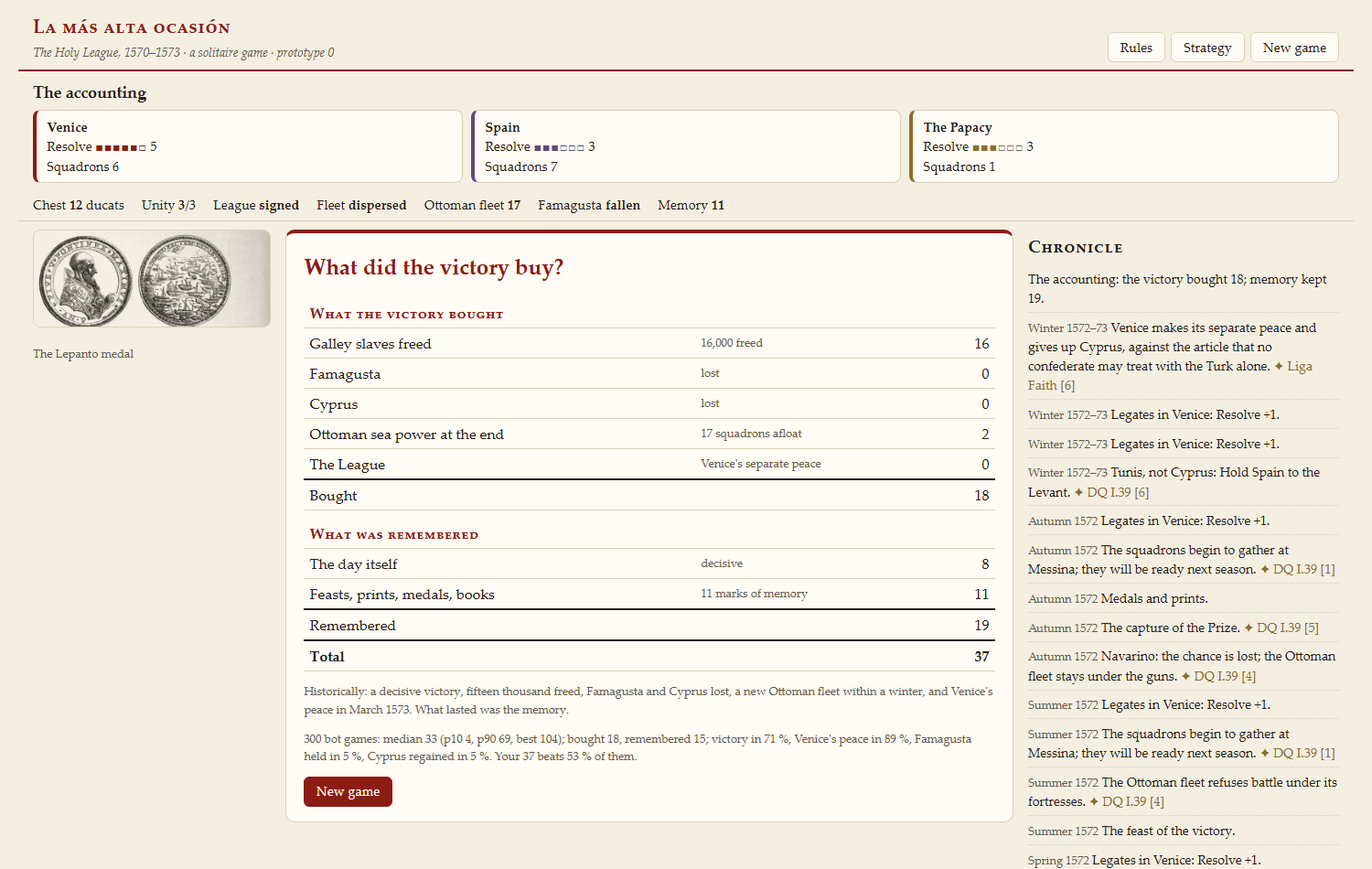Select the Famagusta row label in table
The image size is (1372, 869).
(345, 373)
